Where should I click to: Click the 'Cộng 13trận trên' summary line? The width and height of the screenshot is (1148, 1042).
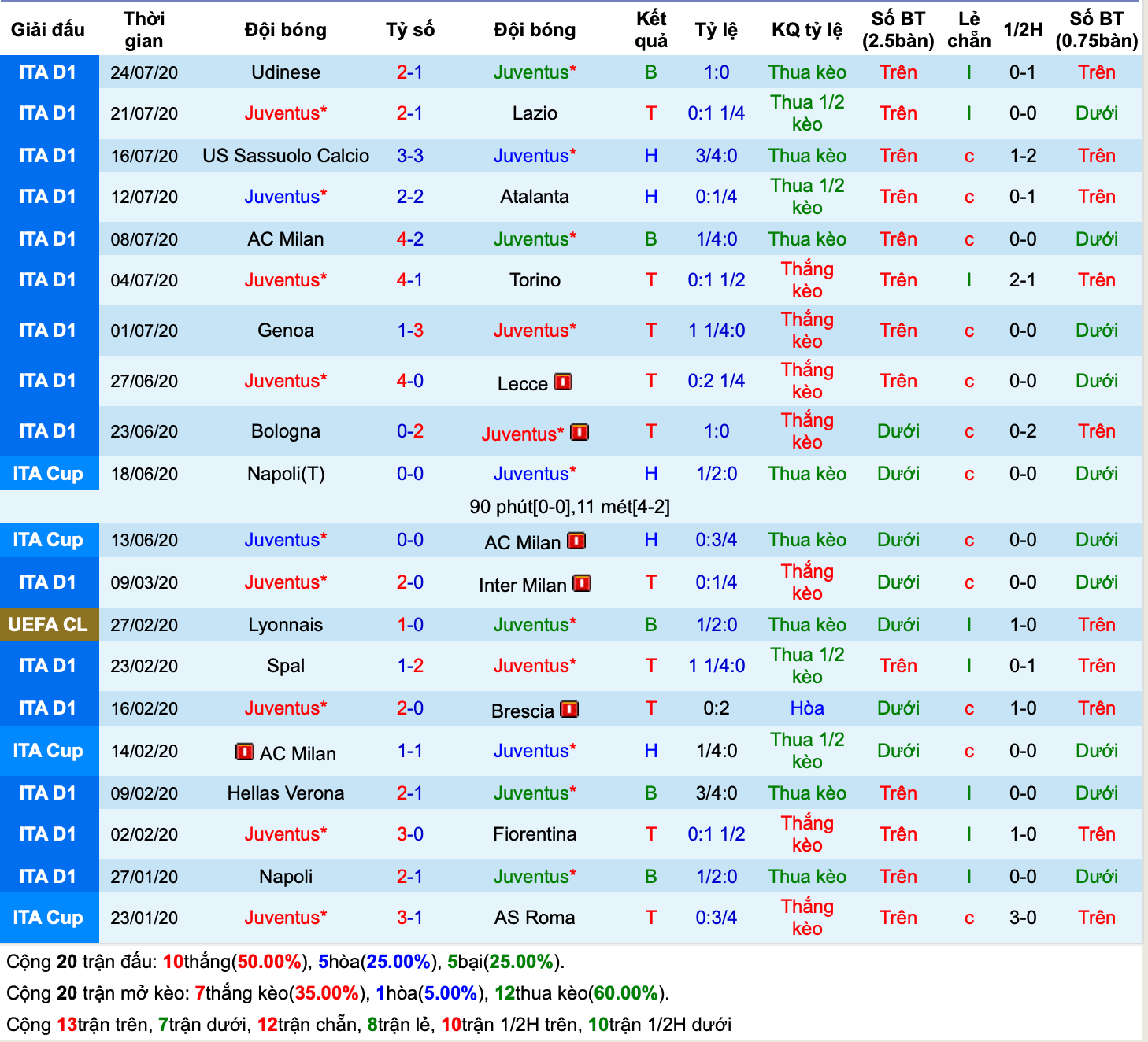pyautogui.click(x=369, y=1025)
